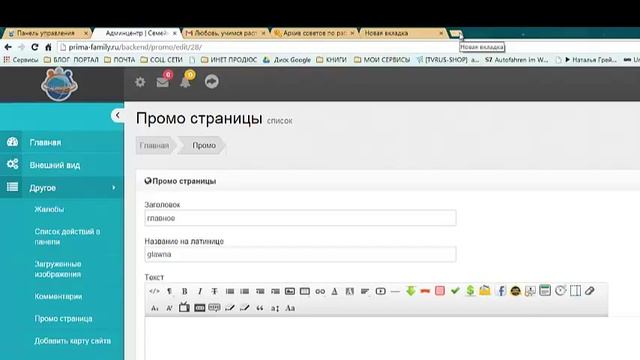Open paragraph formatting icon in editor toolbar
Screen dimensions: 640x360
[x=169, y=291]
